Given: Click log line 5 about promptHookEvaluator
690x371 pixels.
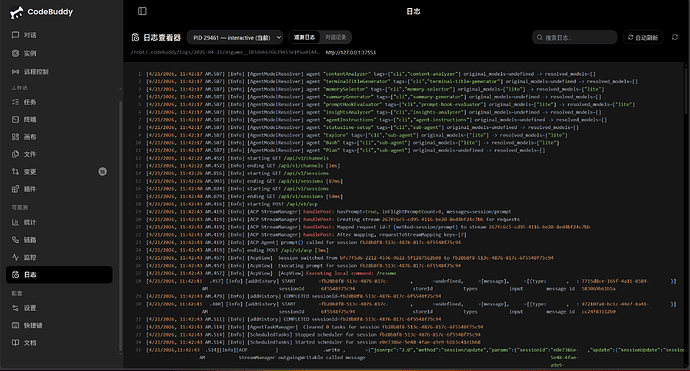Looking at the screenshot, I should pyautogui.click(x=391, y=104).
